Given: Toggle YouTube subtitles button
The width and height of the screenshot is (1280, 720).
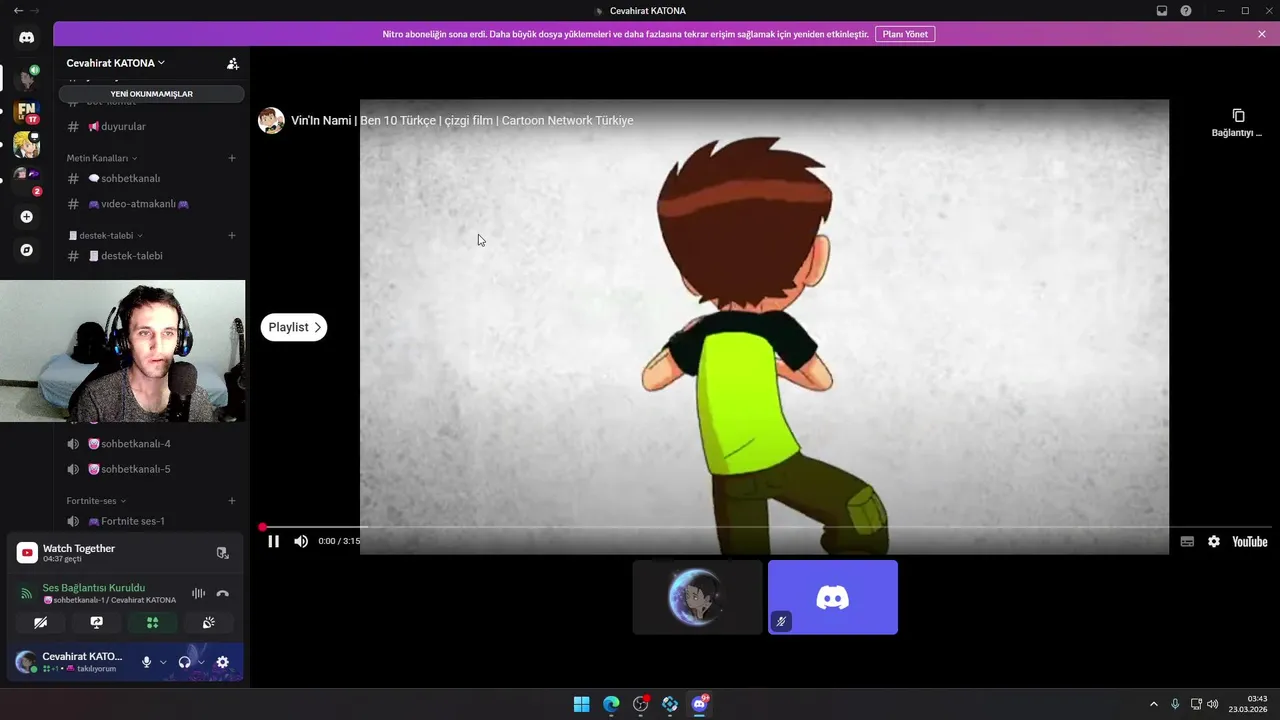Looking at the screenshot, I should (x=1187, y=541).
